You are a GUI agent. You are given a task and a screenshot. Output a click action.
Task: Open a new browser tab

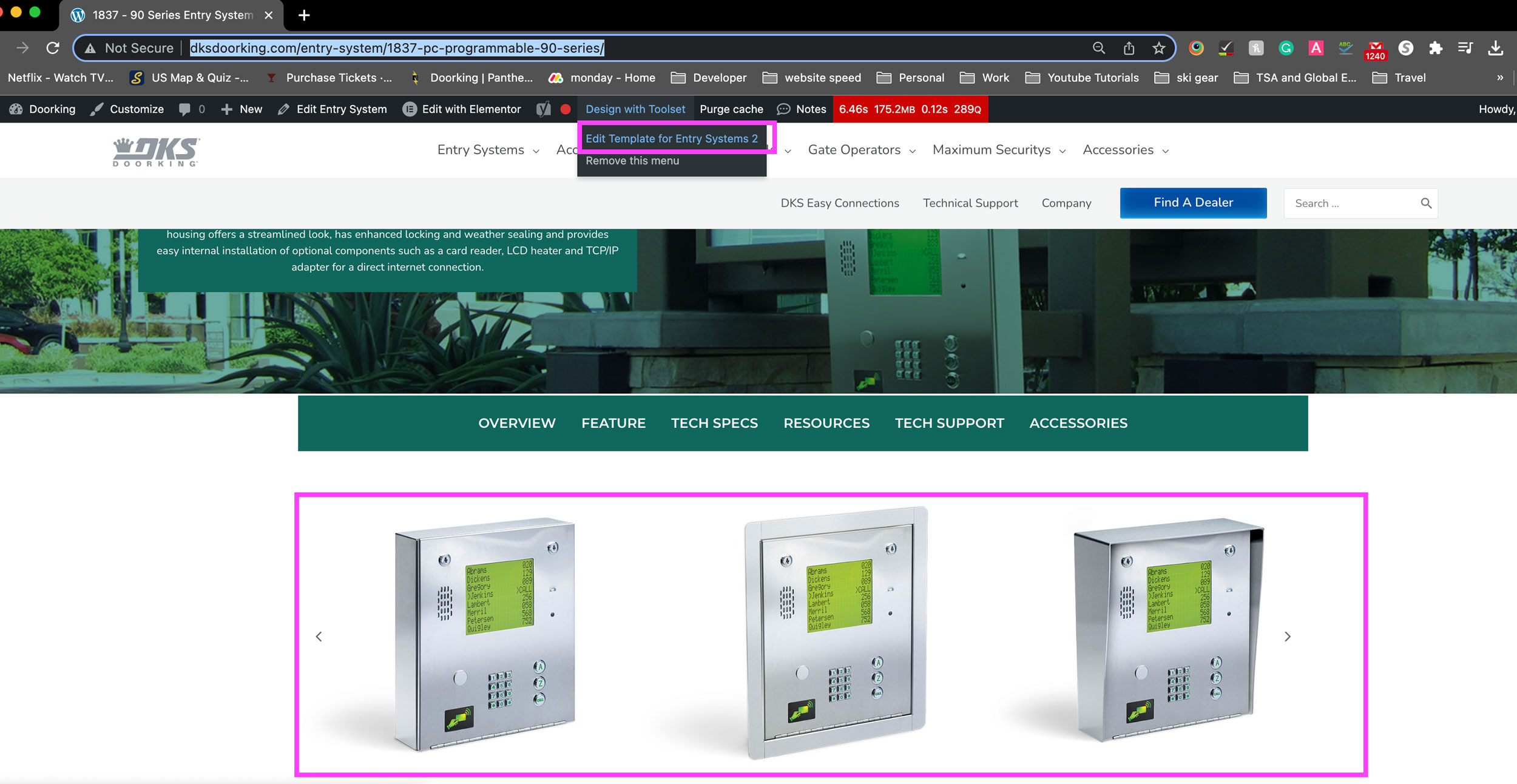(304, 15)
